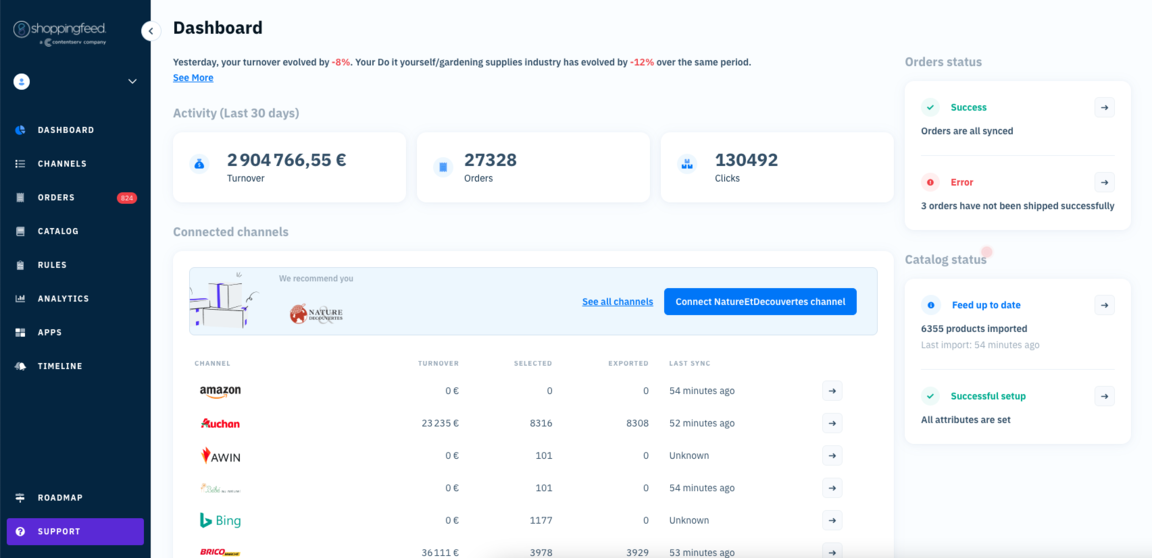The height and width of the screenshot is (558, 1152).
Task: Open the AWIN channel row arrow
Action: point(832,456)
